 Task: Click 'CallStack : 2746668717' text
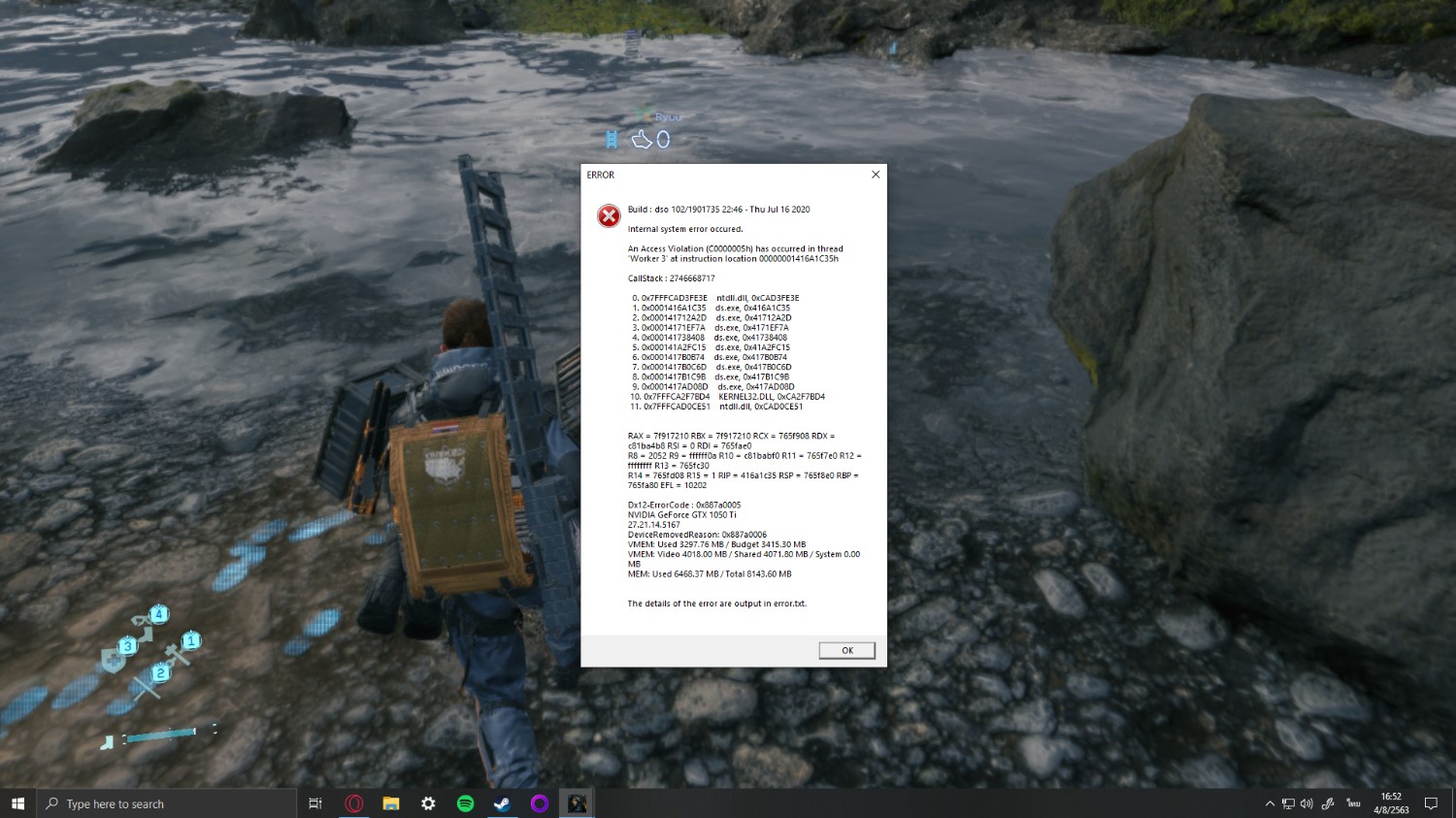(x=671, y=278)
